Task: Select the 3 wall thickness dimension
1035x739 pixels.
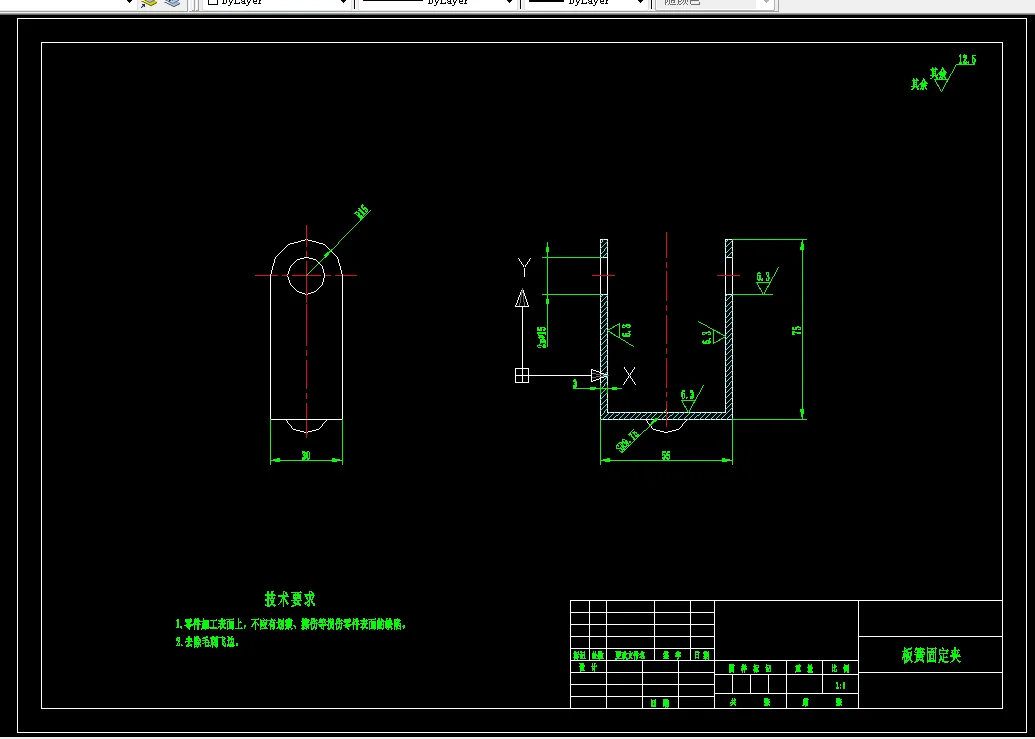Action: 575,382
